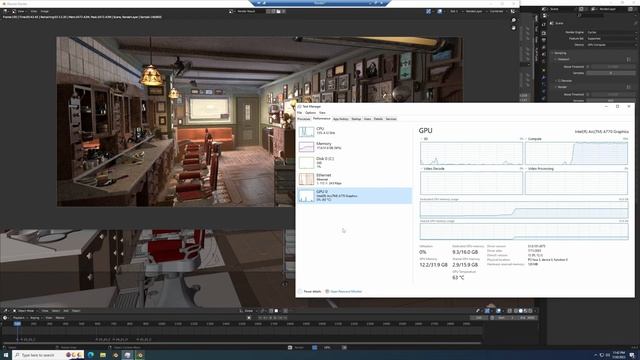Click the new scene icon beside Scene name
Image resolution: width=640 pixels, height=360 pixels.
pos(581,9)
